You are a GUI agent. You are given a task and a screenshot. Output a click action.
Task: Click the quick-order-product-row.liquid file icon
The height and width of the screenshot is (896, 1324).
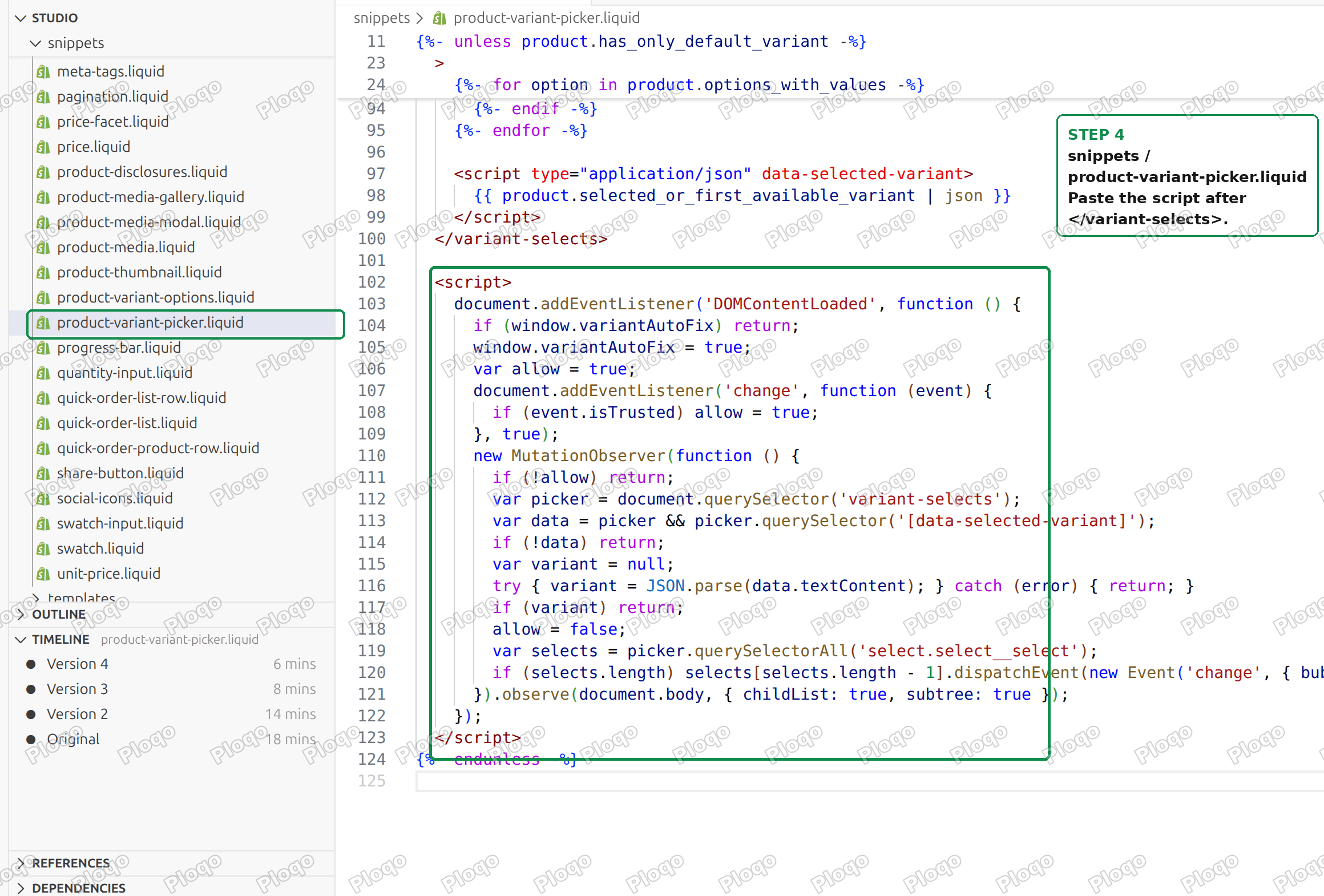tap(43, 449)
